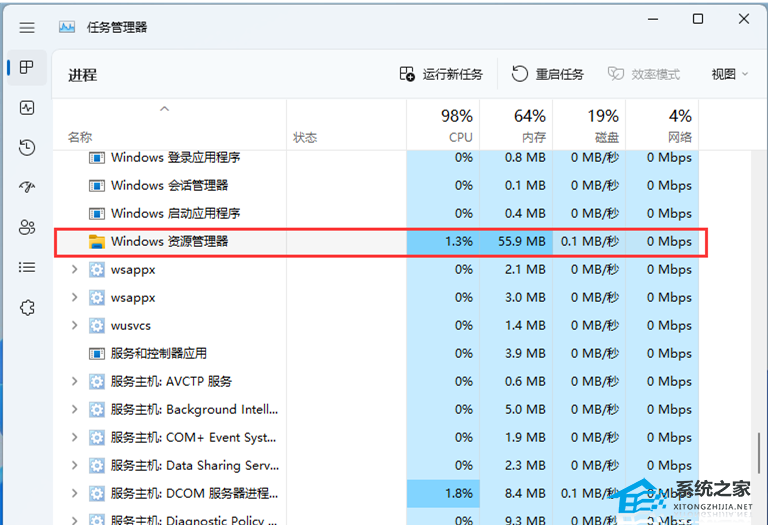Viewport: 768px width, 525px height.
Task: Click 重启任务 button
Action: pyautogui.click(x=548, y=74)
